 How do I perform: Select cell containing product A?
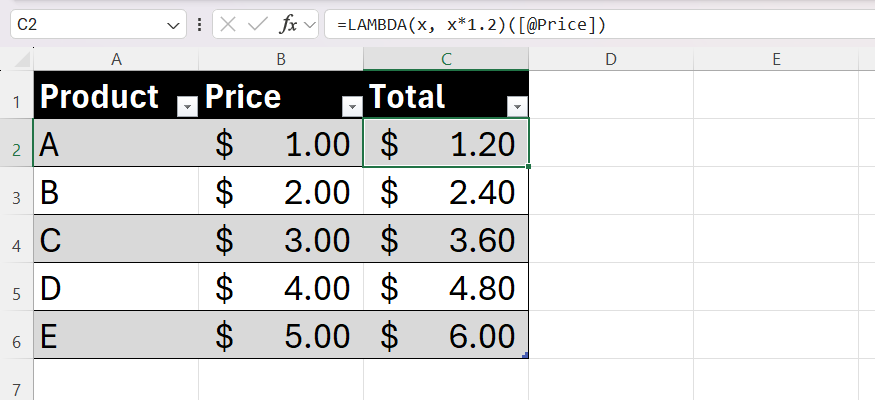(116, 143)
